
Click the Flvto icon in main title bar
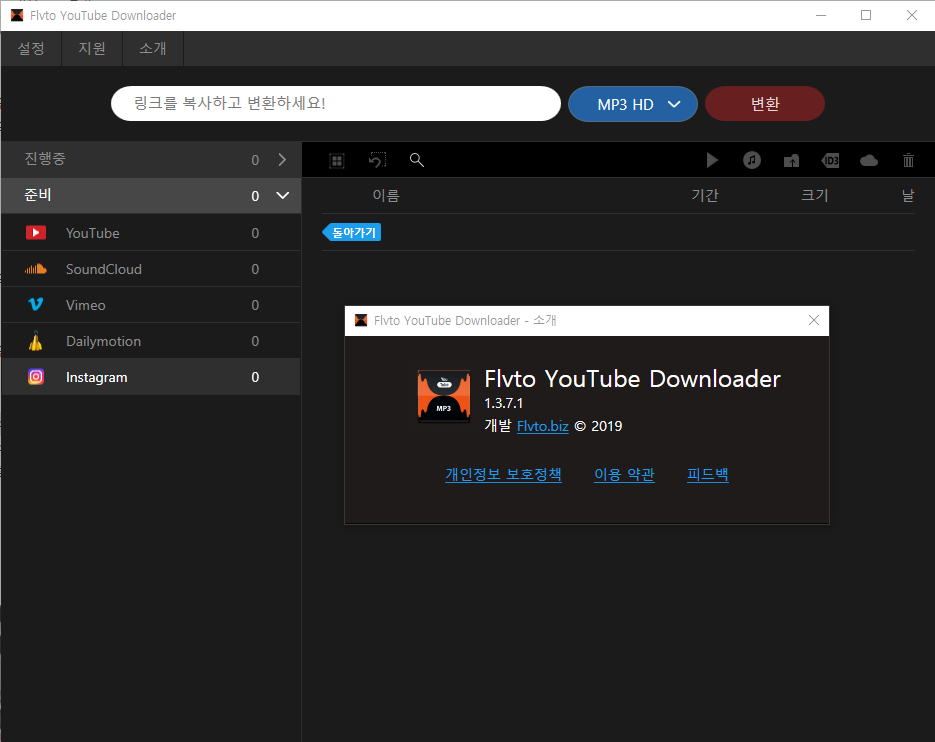[x=17, y=16]
